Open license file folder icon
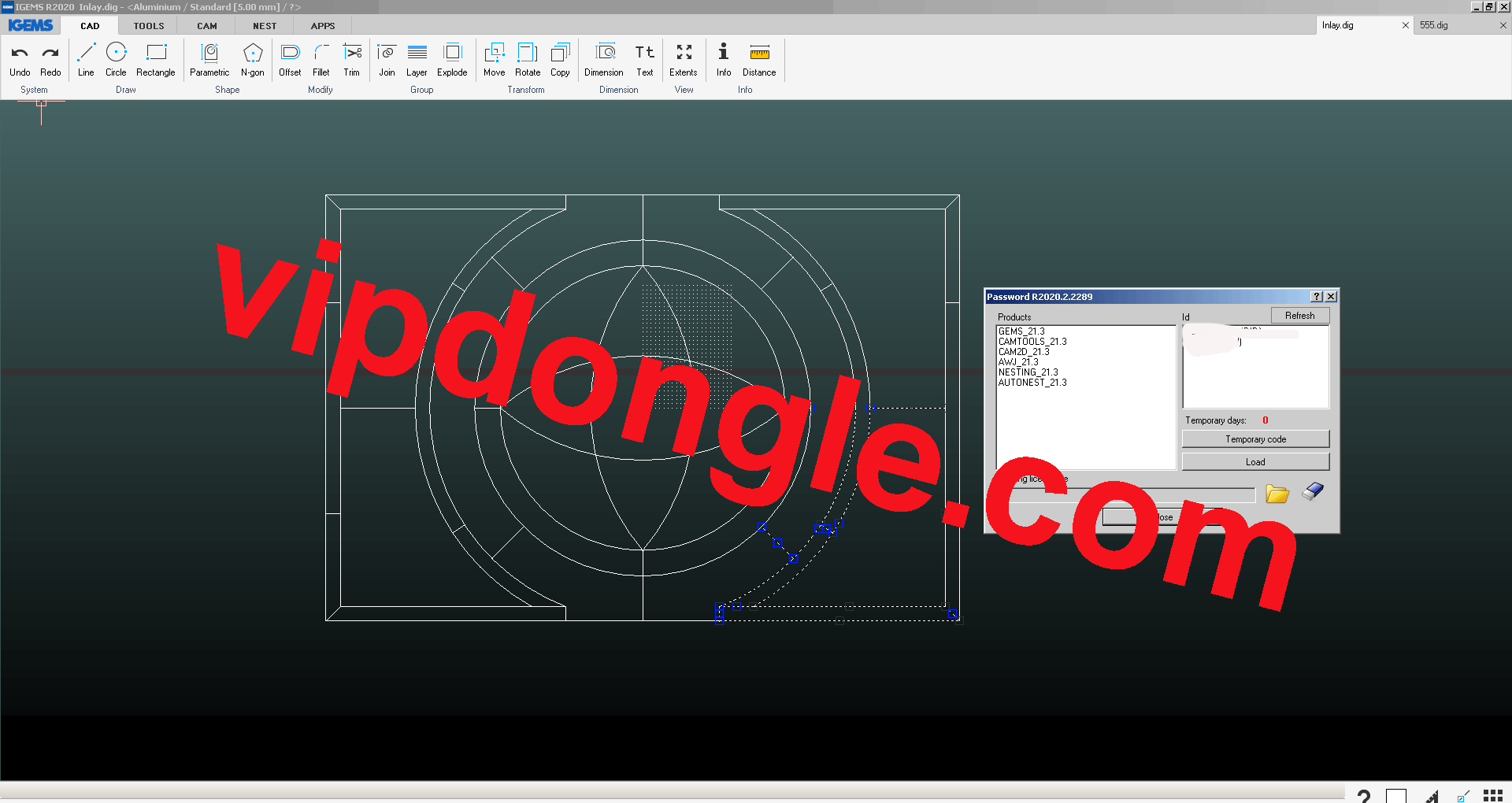This screenshot has width=1512, height=803. click(1277, 494)
